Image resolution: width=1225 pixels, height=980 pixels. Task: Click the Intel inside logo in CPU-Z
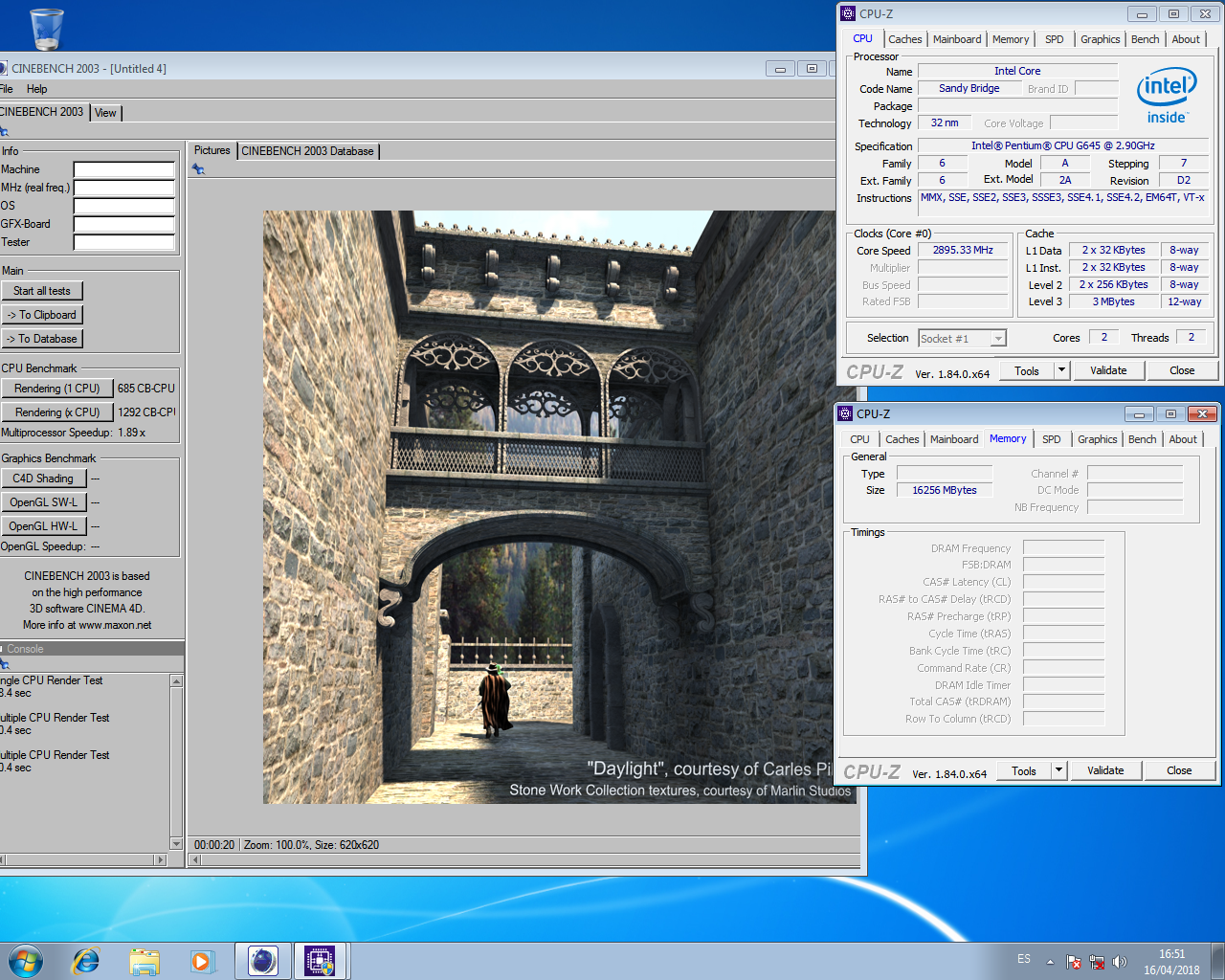click(1166, 96)
